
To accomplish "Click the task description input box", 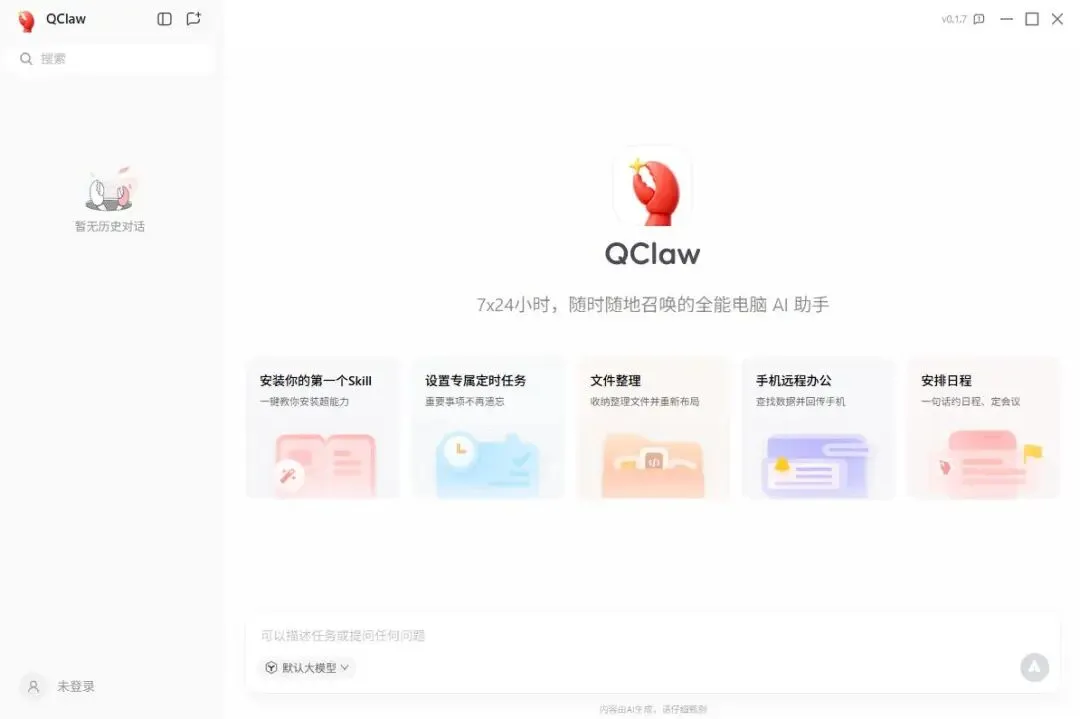I will [x=652, y=635].
